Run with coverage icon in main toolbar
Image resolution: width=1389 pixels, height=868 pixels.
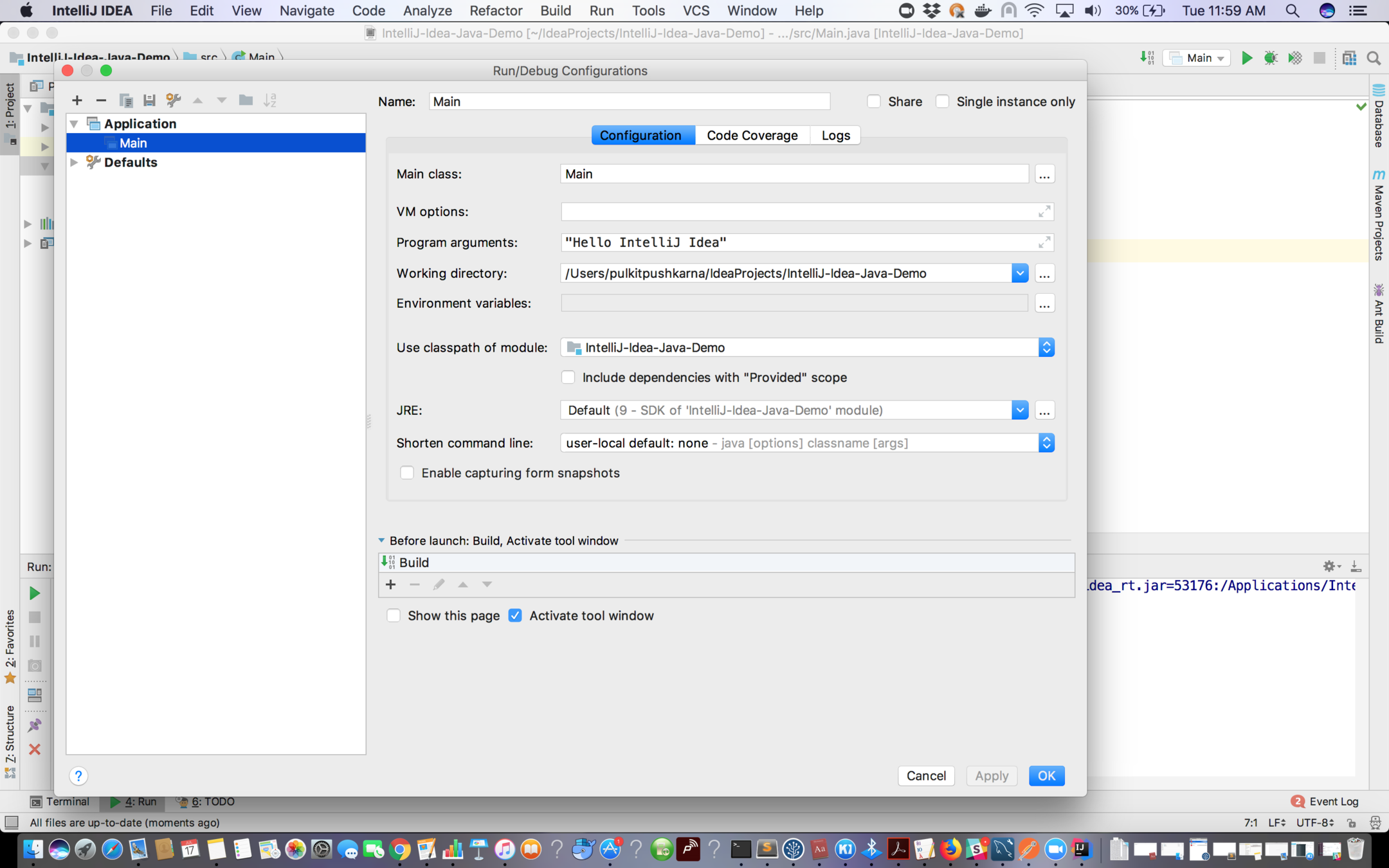coord(1295,58)
